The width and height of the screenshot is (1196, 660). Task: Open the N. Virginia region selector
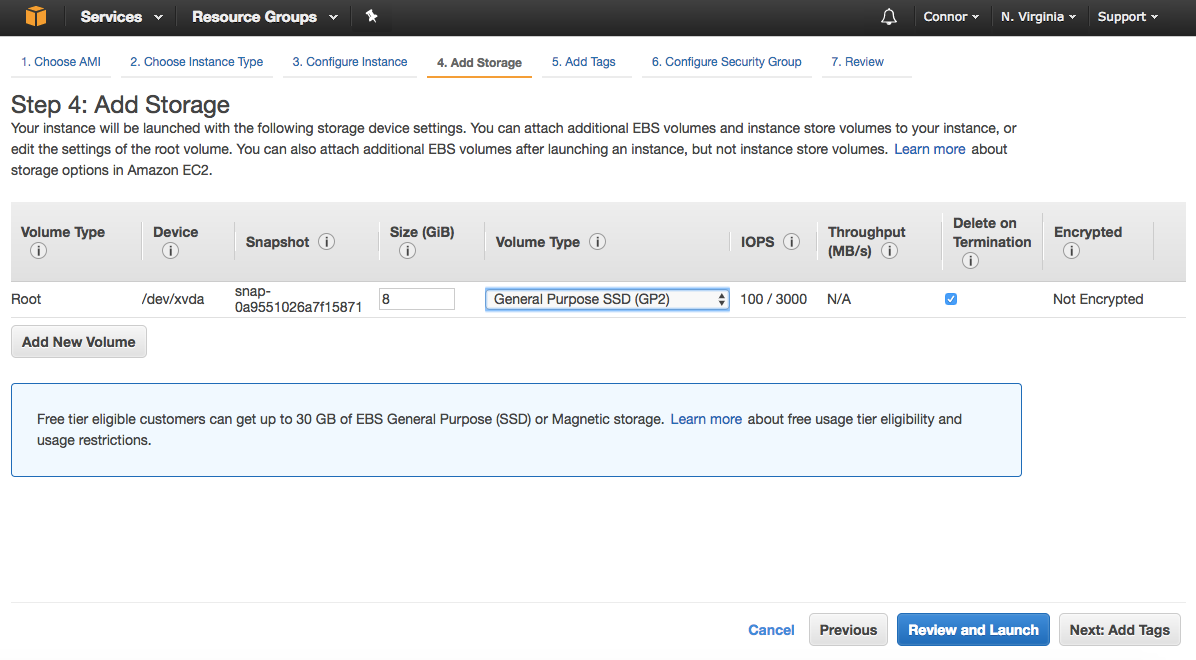[1038, 17]
